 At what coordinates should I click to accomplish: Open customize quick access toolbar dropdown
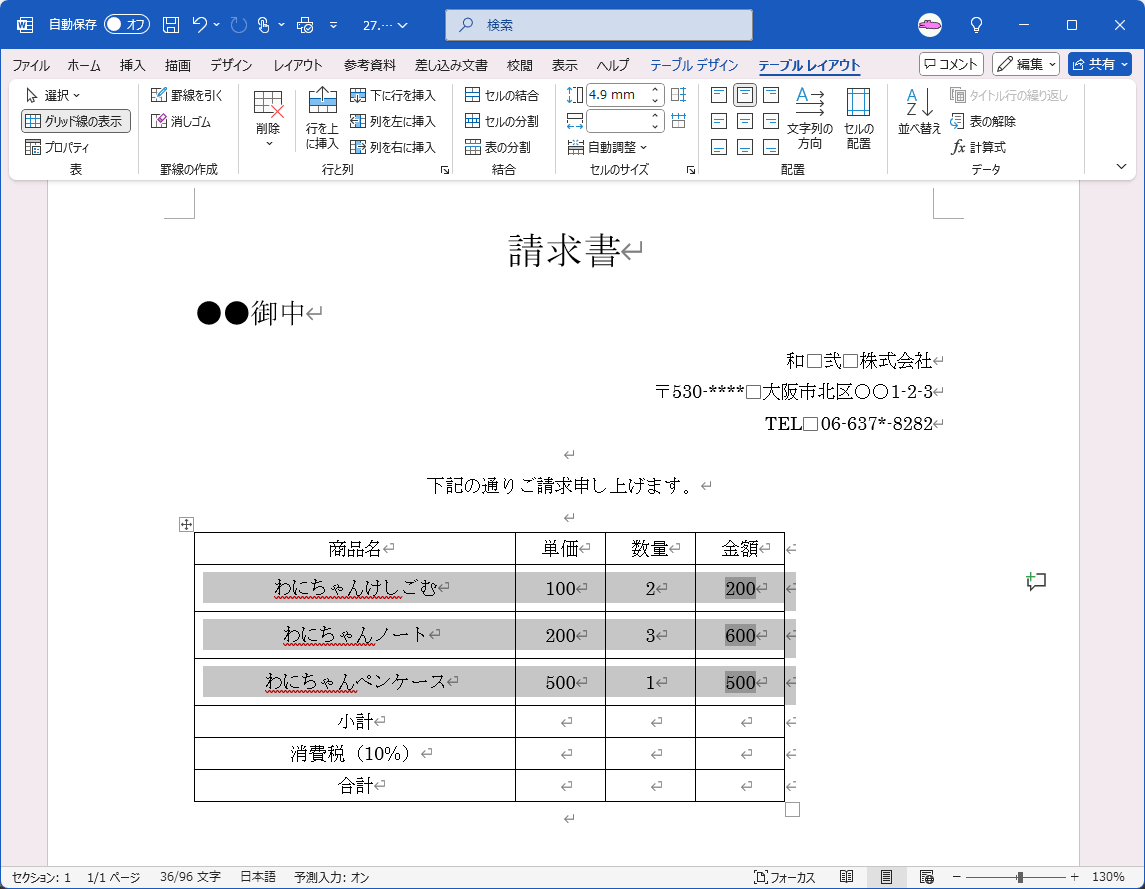(333, 25)
